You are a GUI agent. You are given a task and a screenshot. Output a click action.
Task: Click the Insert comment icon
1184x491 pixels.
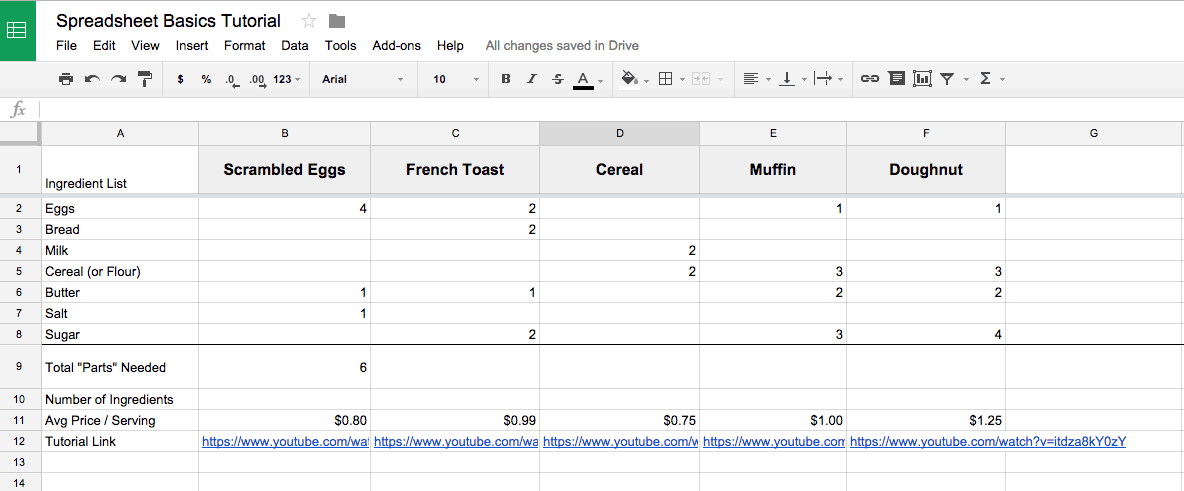896,79
